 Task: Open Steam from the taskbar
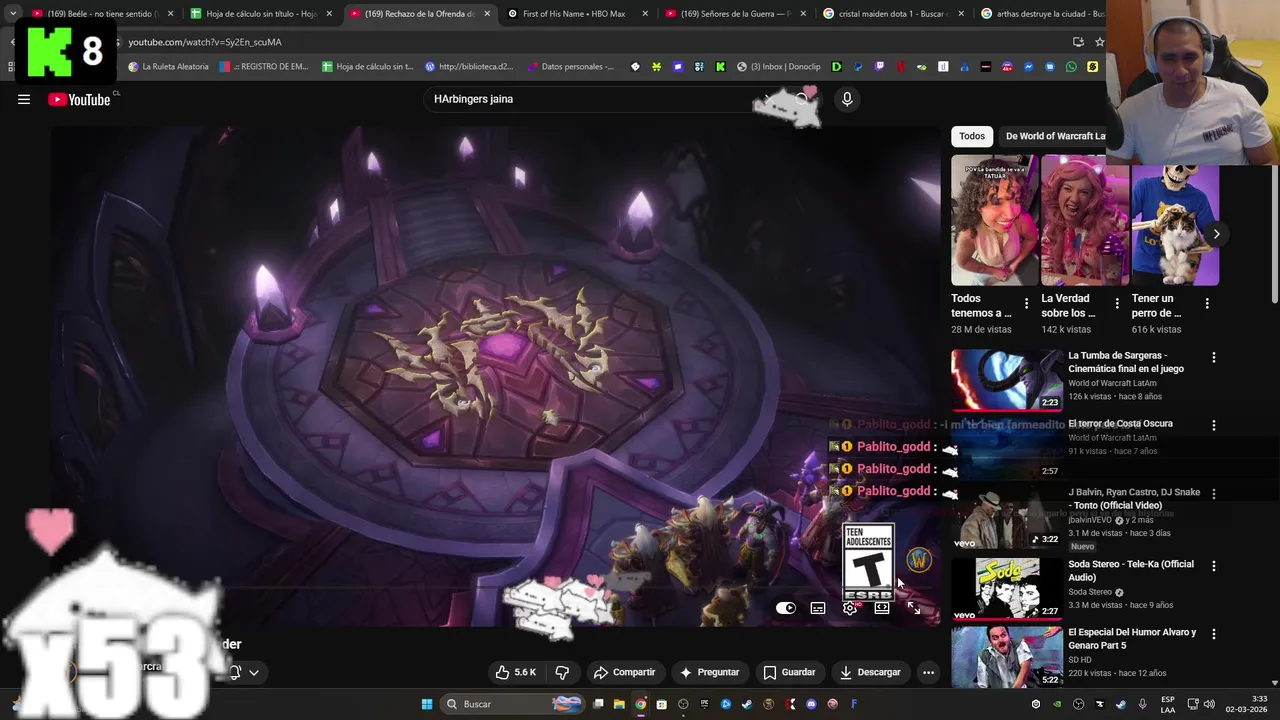tap(747, 704)
